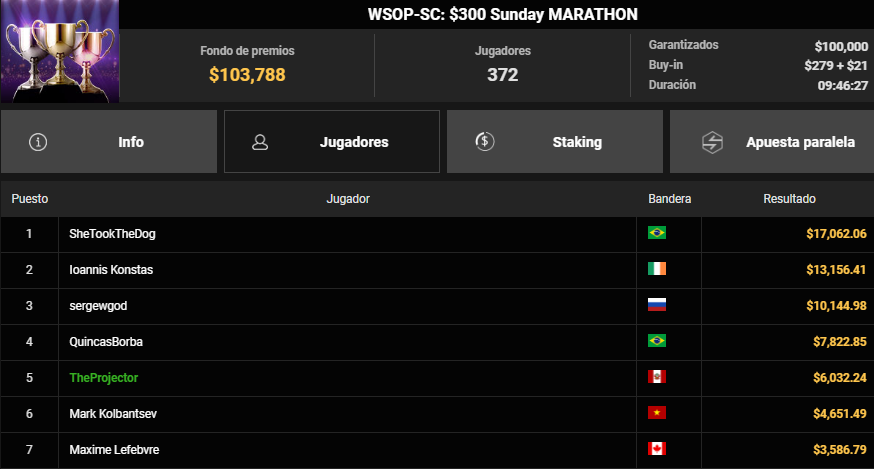Image resolution: width=874 pixels, height=469 pixels.
Task: Click the Staking dollar coin icon
Action: click(x=485, y=142)
